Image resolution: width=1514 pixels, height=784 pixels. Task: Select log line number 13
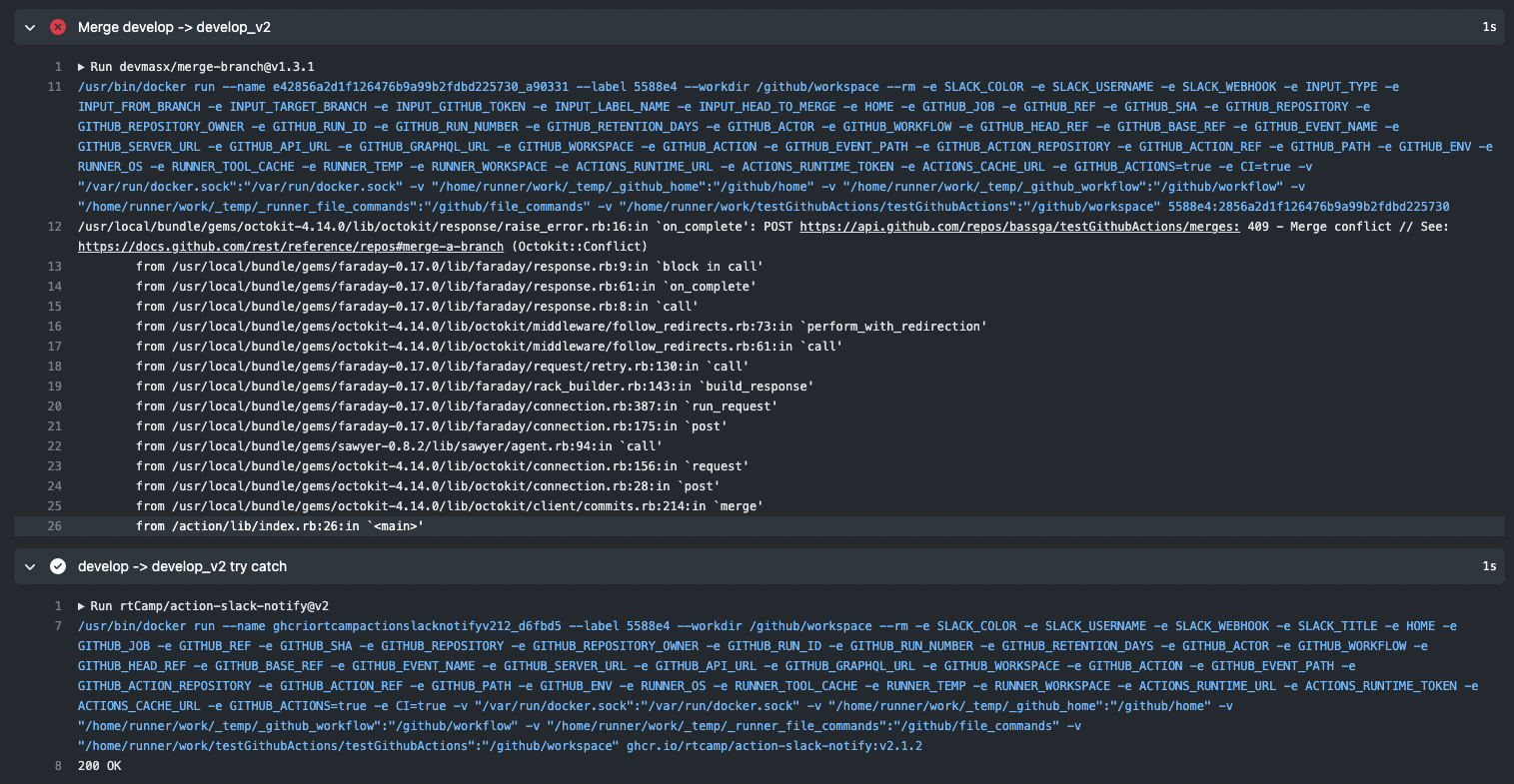click(x=55, y=267)
